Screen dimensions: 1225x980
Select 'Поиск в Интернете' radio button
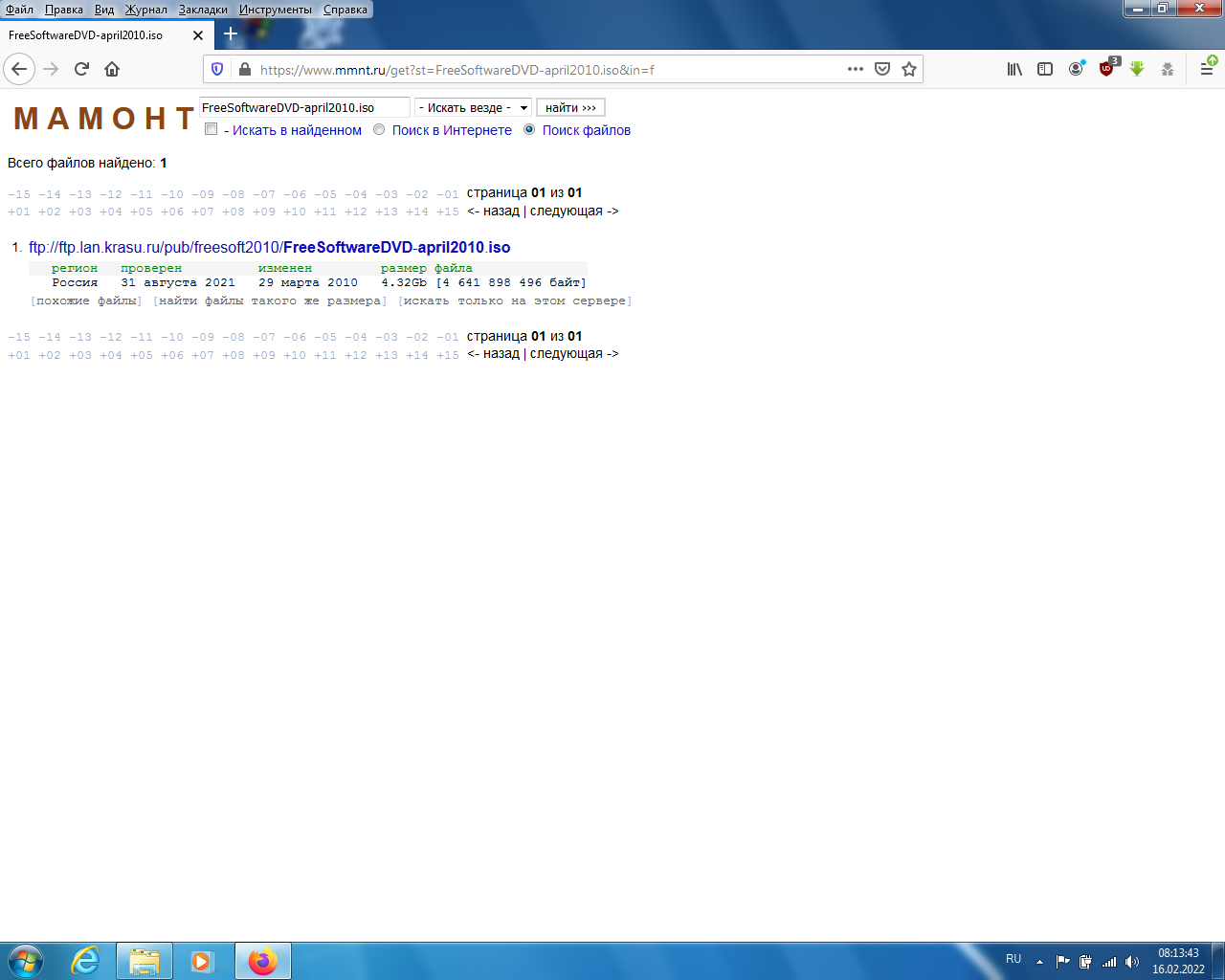pos(379,129)
